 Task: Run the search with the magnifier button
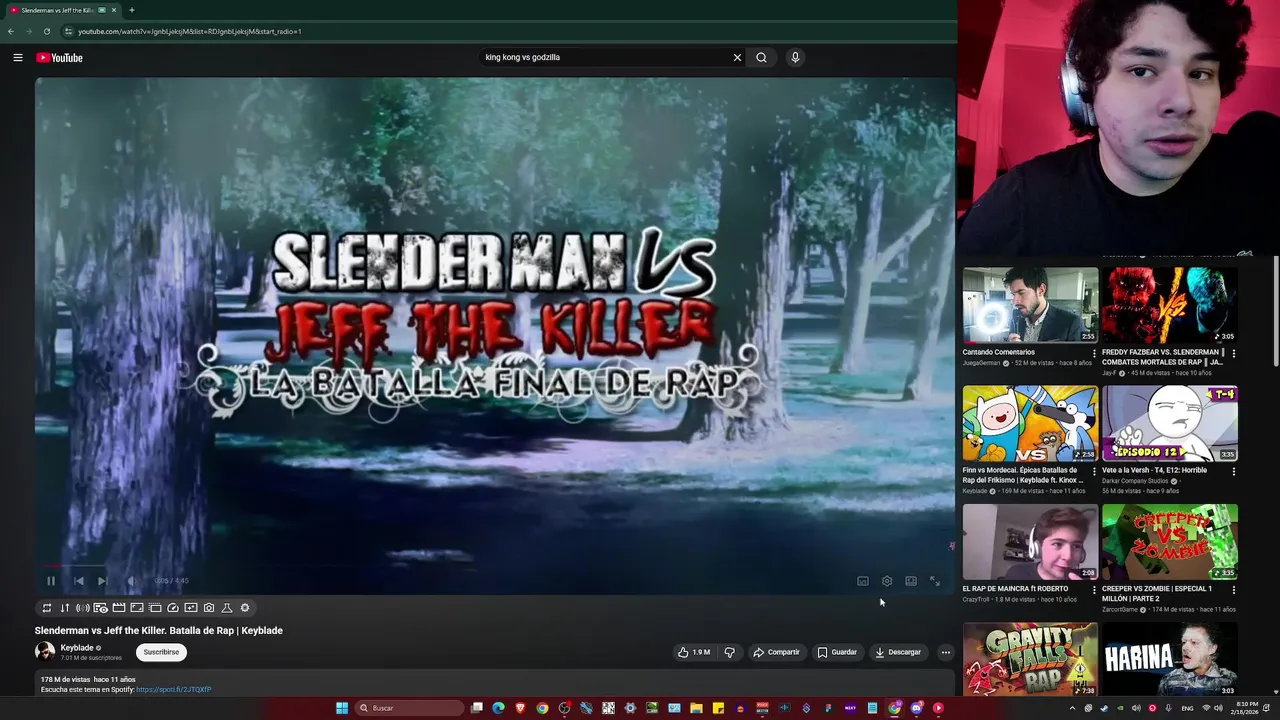pyautogui.click(x=761, y=57)
